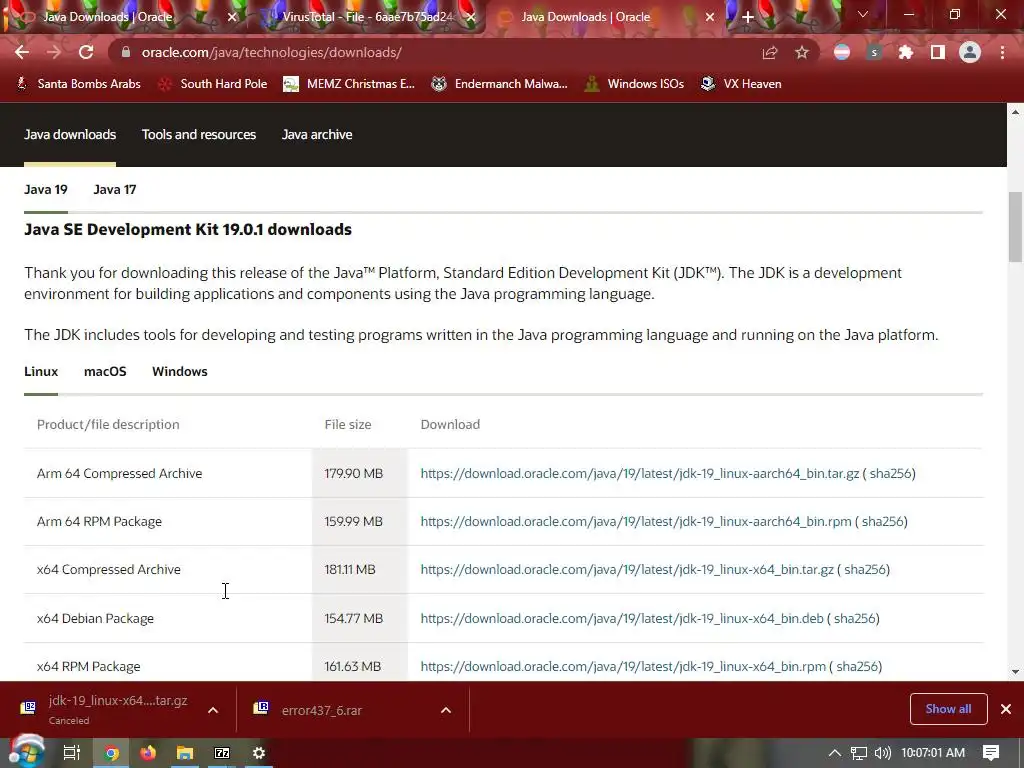Open 7-Zip from the taskbar
The image size is (1024, 768).
[x=222, y=753]
